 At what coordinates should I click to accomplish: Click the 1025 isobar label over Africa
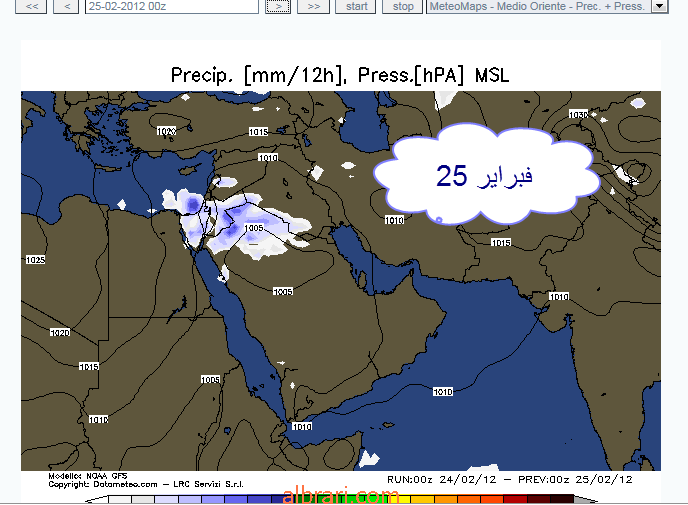tap(36, 260)
